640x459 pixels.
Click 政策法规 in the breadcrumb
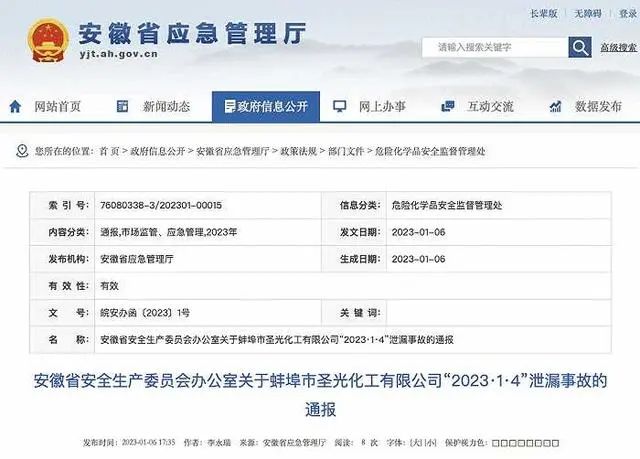(299, 151)
